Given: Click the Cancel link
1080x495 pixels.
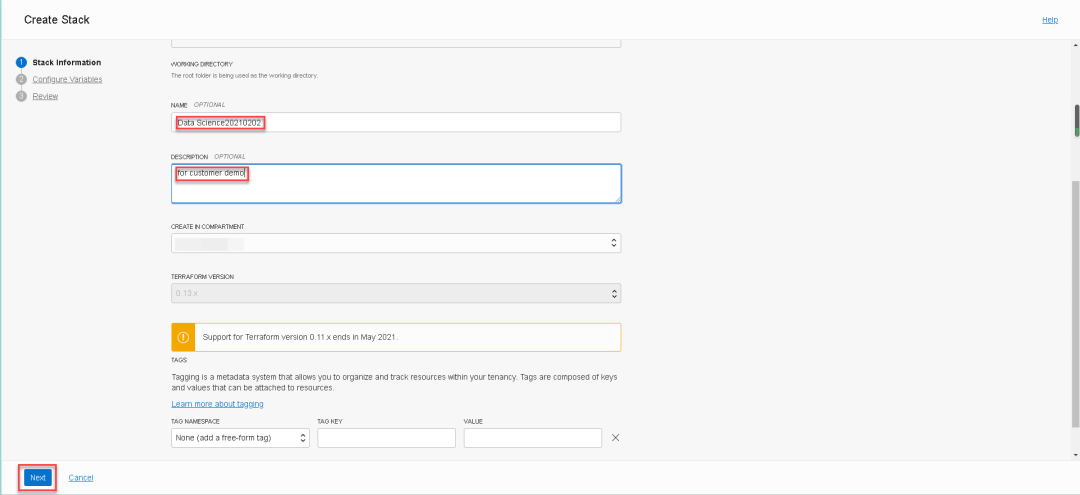Looking at the screenshot, I should pos(81,478).
